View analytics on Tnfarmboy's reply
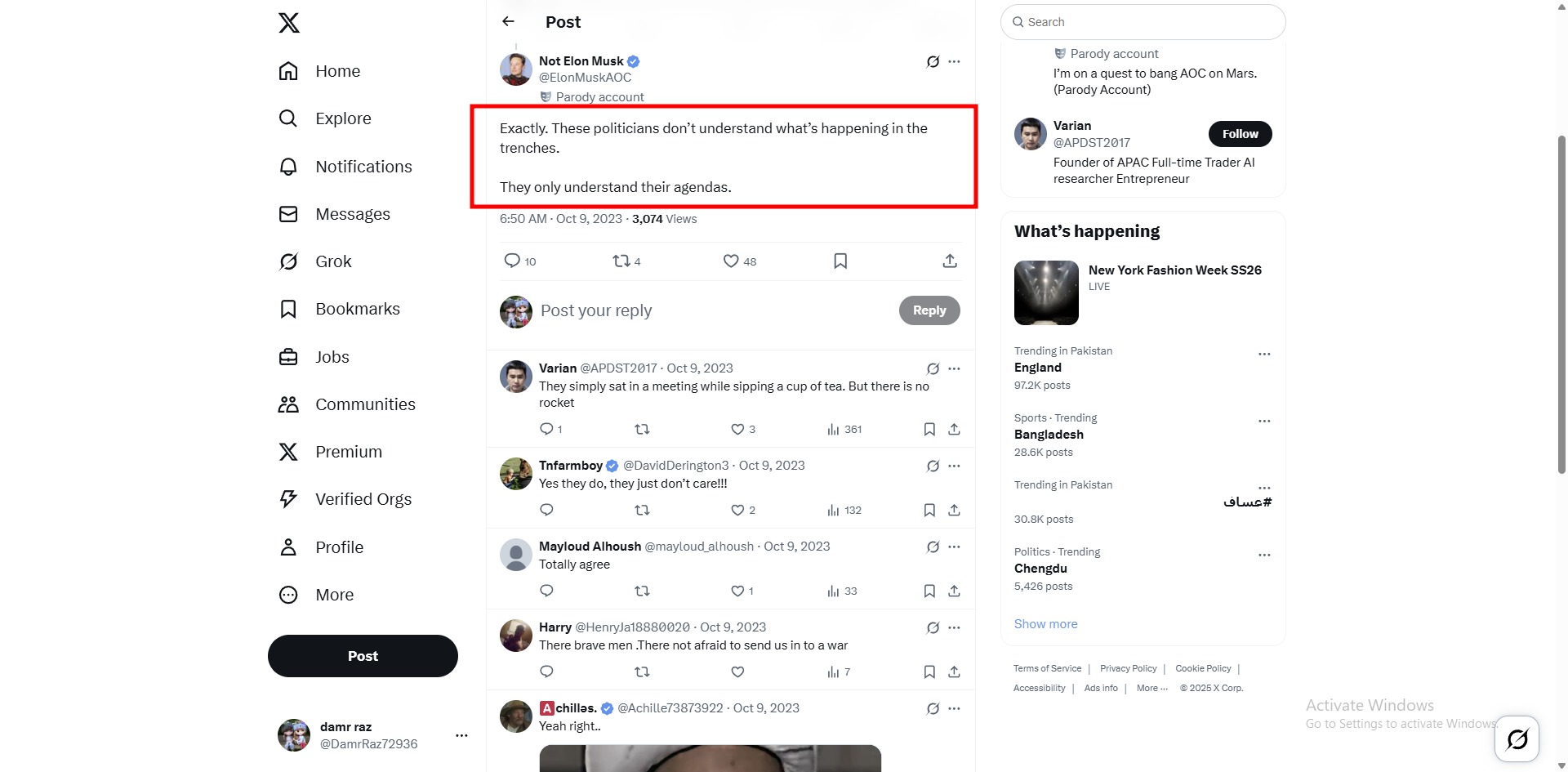The height and width of the screenshot is (772, 1568). [x=833, y=511]
